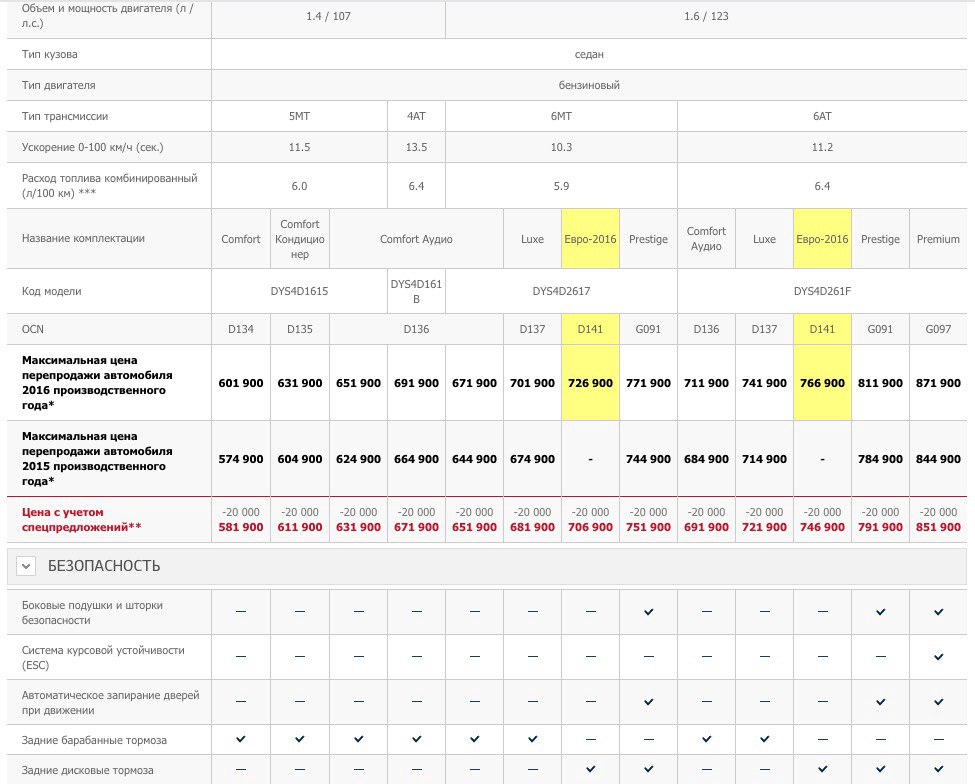
Task: Click the special offer price 581 900
Action: tap(241, 527)
